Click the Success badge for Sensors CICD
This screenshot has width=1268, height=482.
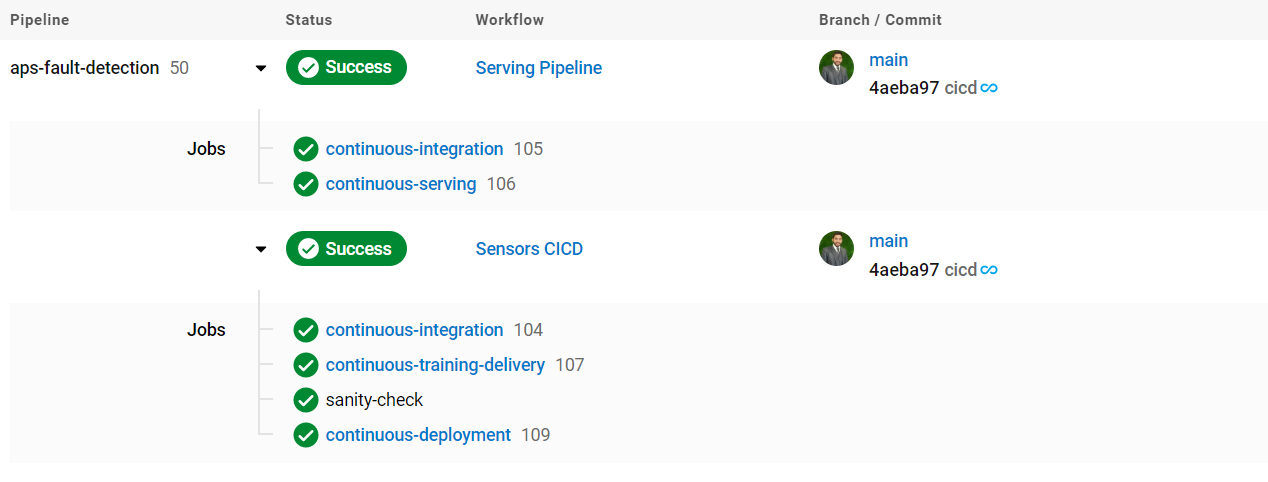(x=346, y=249)
